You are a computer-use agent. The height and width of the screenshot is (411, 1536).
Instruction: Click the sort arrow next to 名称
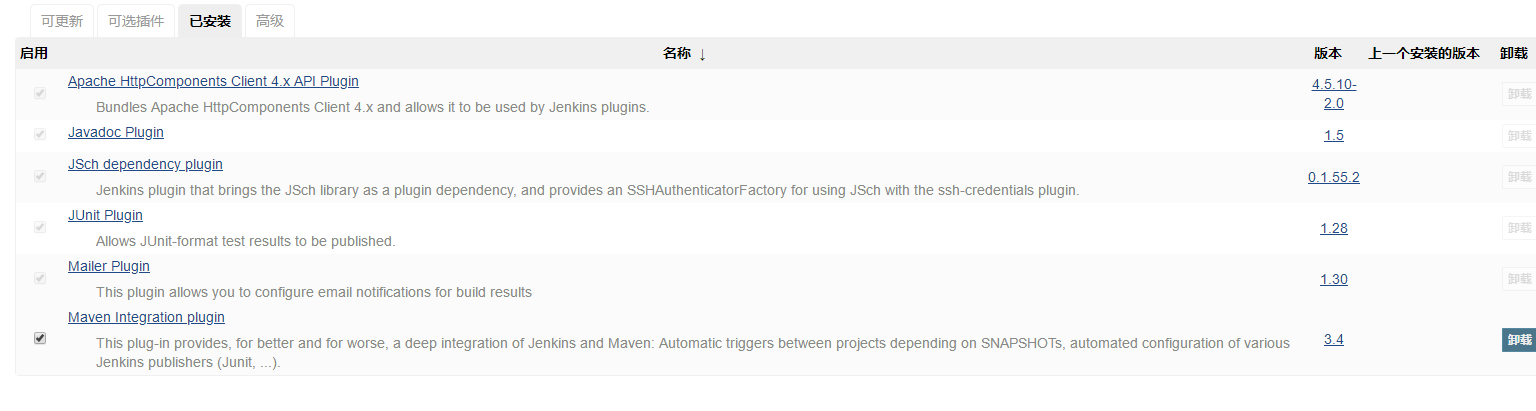702,54
